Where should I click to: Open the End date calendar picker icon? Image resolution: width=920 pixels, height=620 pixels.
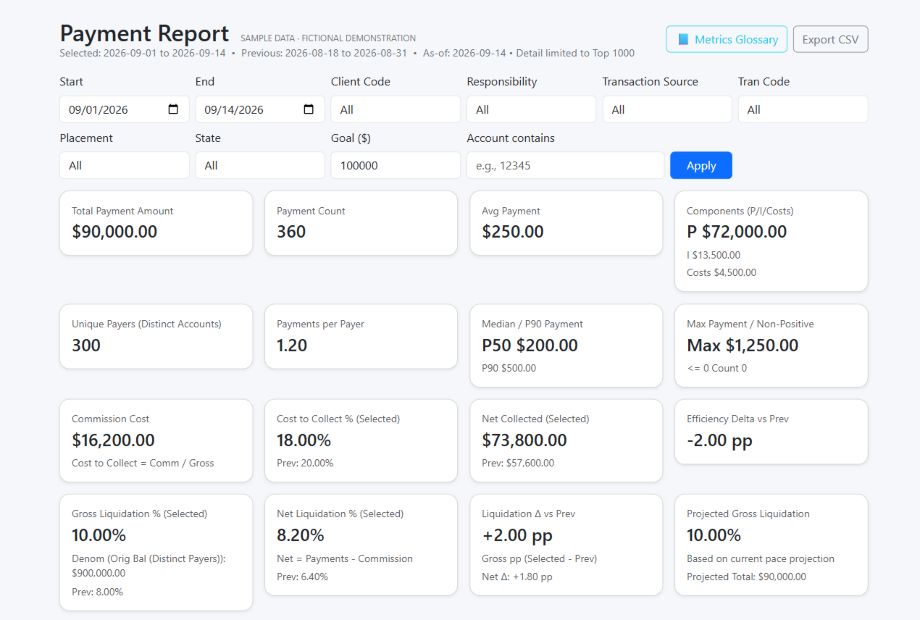(x=309, y=109)
